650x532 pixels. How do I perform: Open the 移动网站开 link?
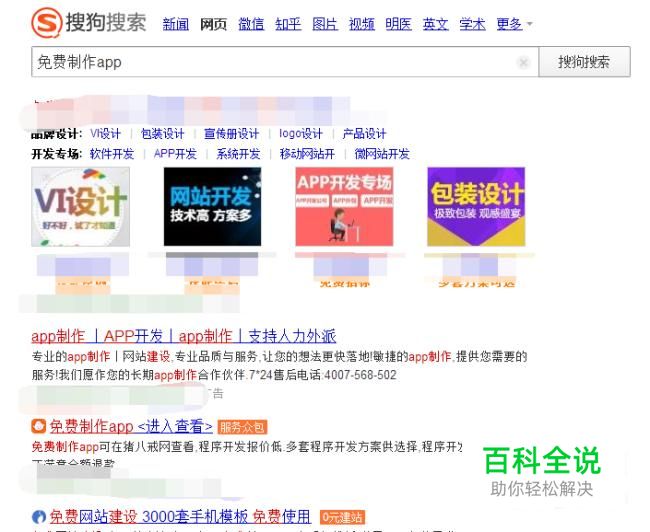click(307, 154)
